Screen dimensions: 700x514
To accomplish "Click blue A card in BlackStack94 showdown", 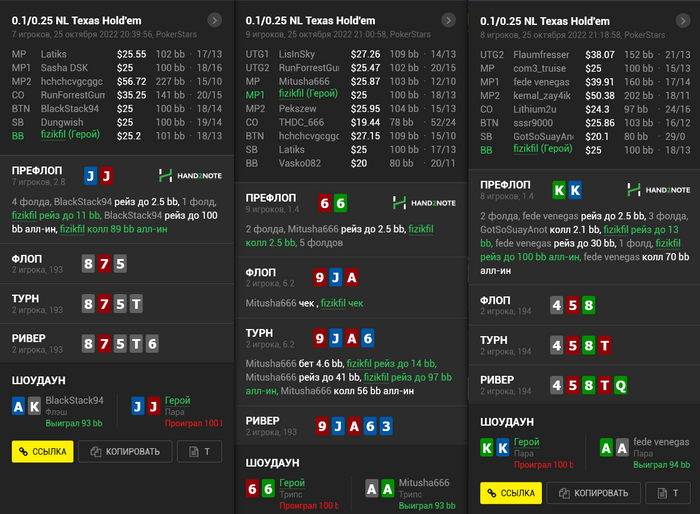I will (18, 406).
